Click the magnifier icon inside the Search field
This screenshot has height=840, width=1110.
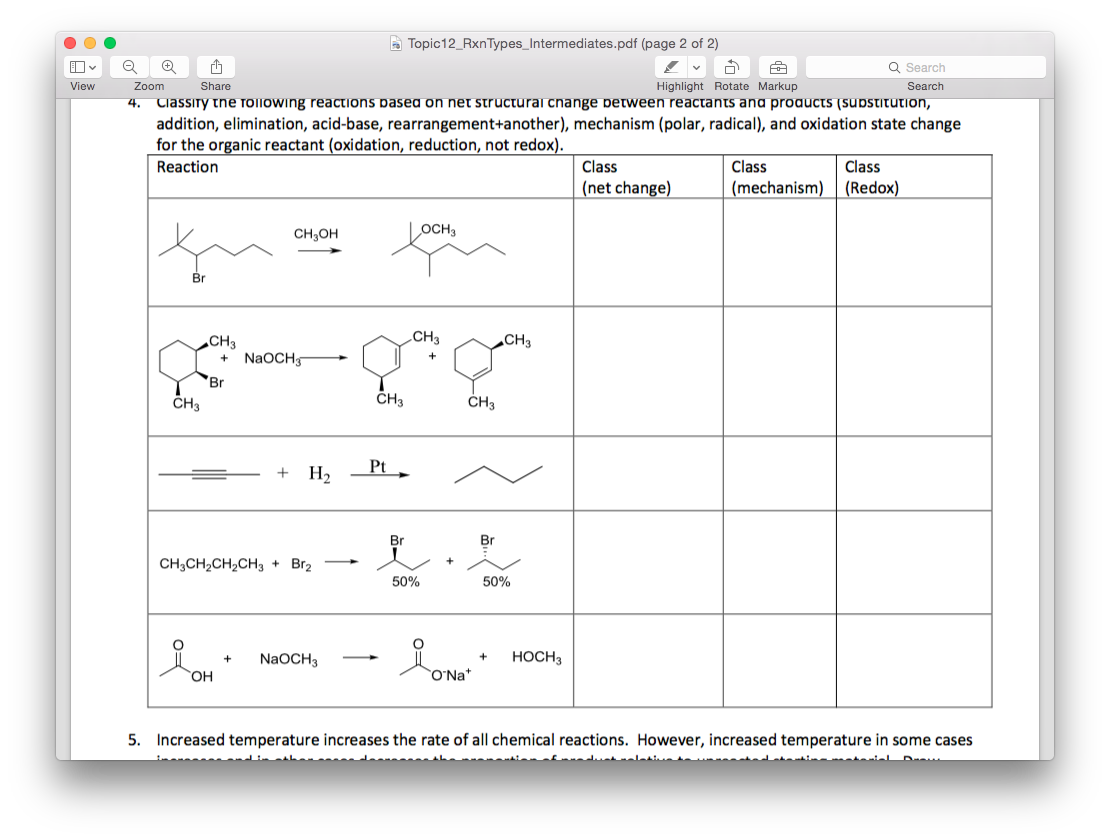point(894,67)
